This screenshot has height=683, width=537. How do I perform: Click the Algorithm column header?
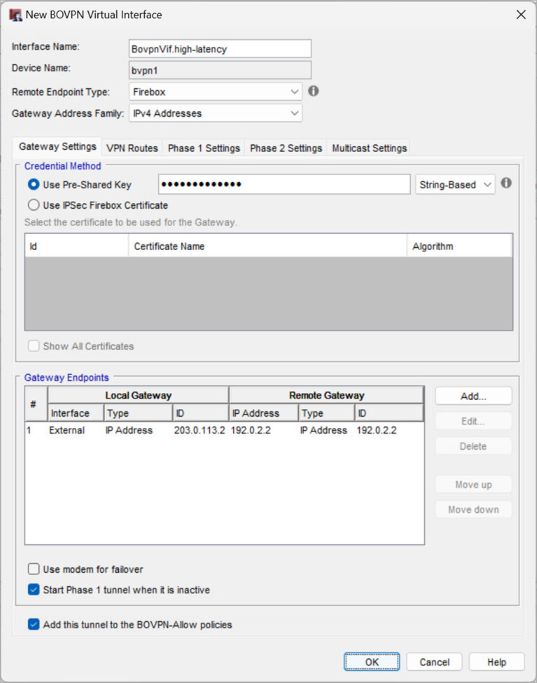point(459,246)
